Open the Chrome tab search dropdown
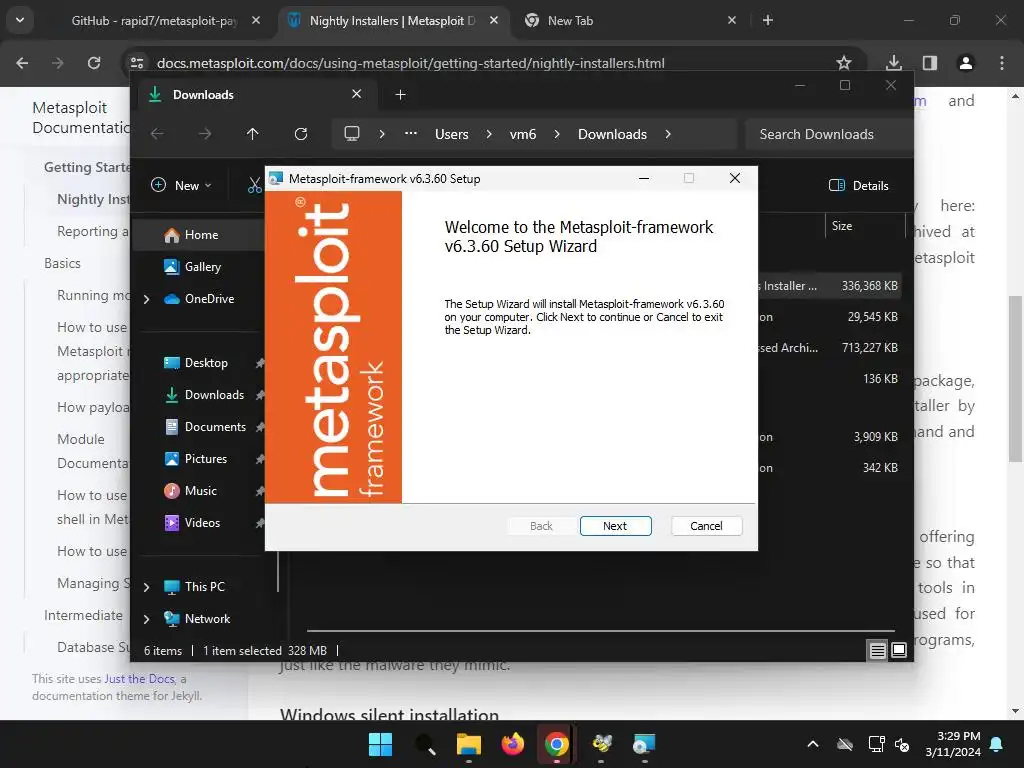Screen dimensions: 1024x768 (x=20, y=20)
